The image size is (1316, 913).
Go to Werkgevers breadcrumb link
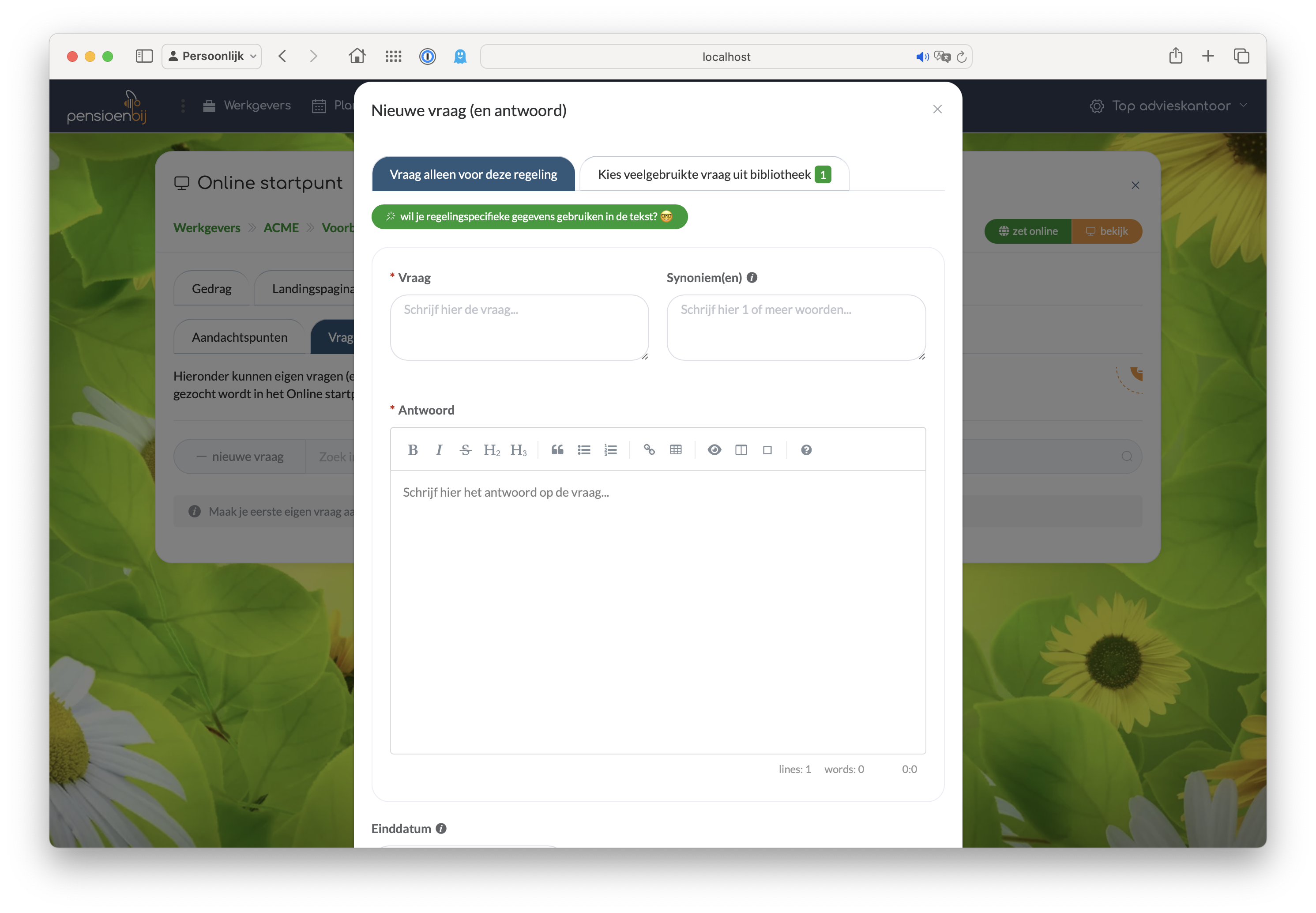pos(207,228)
